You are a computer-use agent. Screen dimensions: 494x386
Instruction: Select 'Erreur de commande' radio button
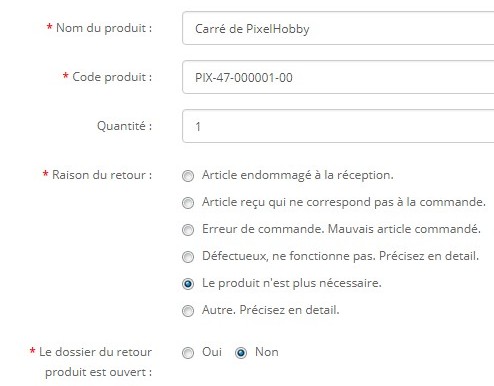coord(188,230)
